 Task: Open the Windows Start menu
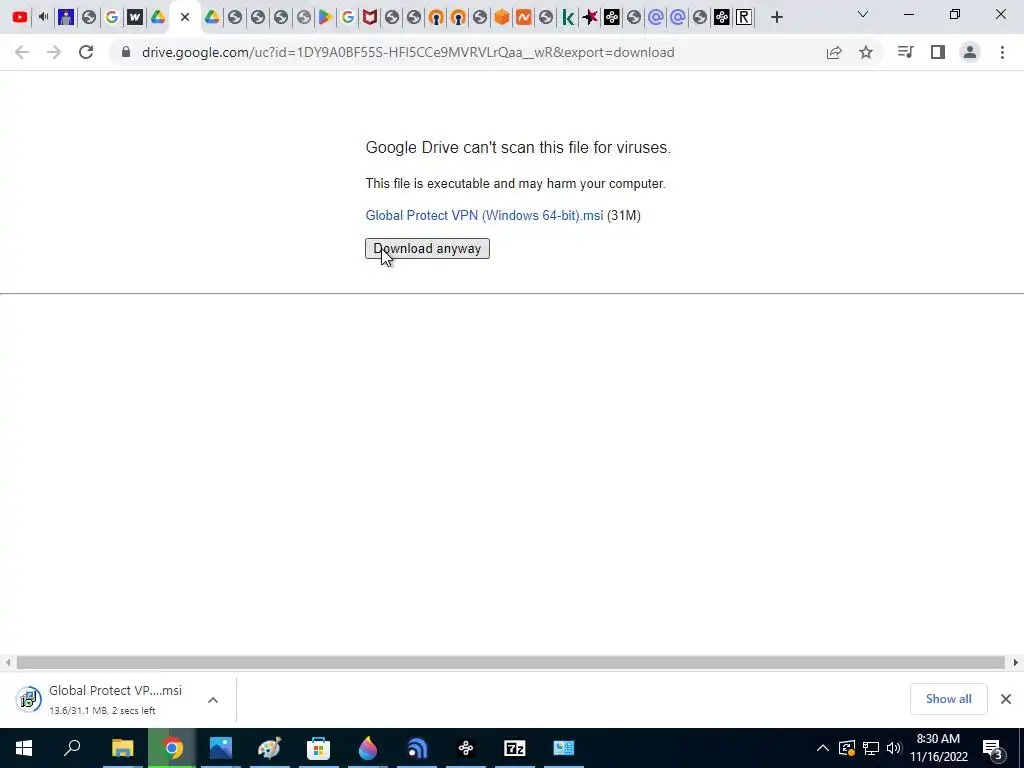[24, 748]
